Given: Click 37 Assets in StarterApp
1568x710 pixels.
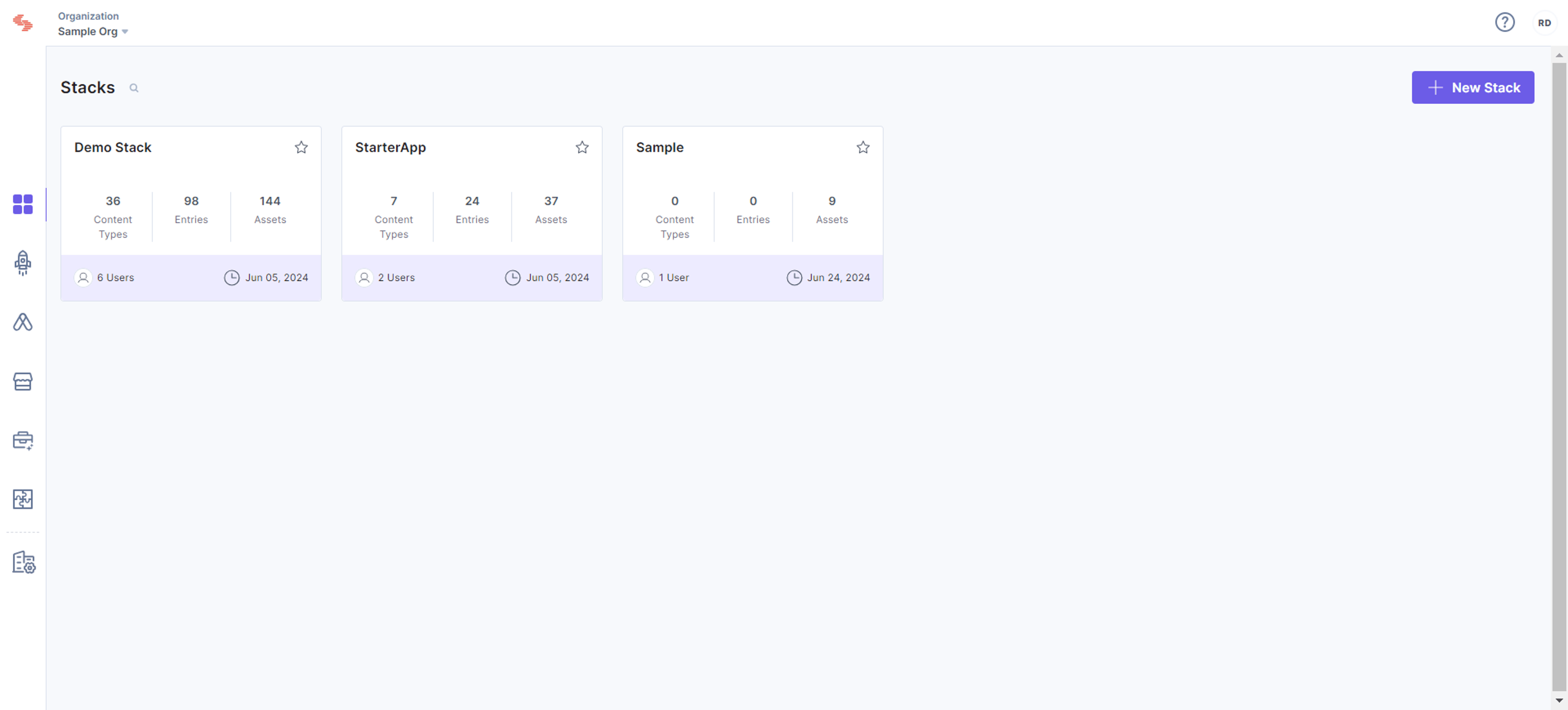Looking at the screenshot, I should [x=551, y=210].
